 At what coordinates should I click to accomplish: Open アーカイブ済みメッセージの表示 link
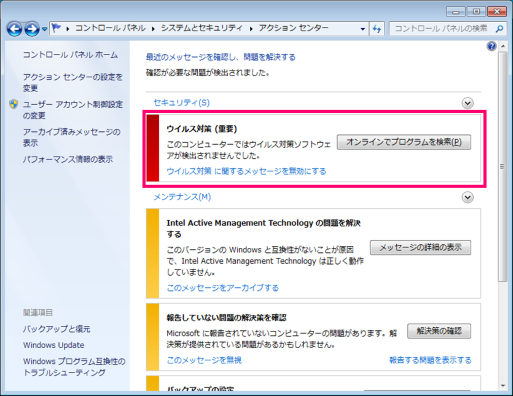[x=72, y=137]
